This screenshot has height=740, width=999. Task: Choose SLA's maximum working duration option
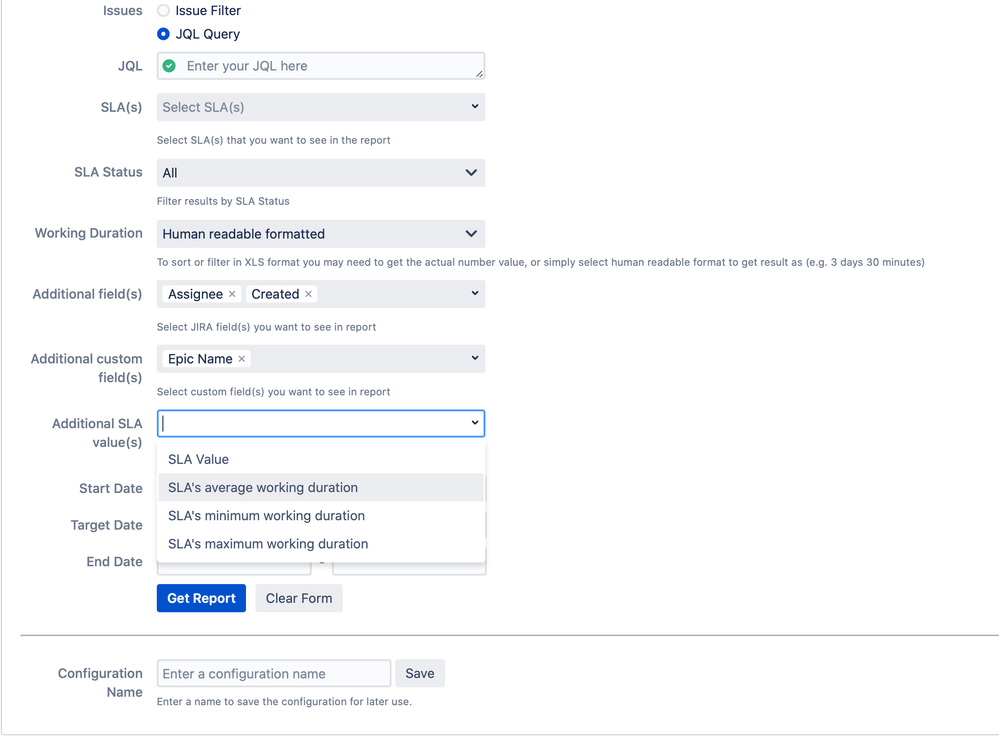click(x=320, y=544)
